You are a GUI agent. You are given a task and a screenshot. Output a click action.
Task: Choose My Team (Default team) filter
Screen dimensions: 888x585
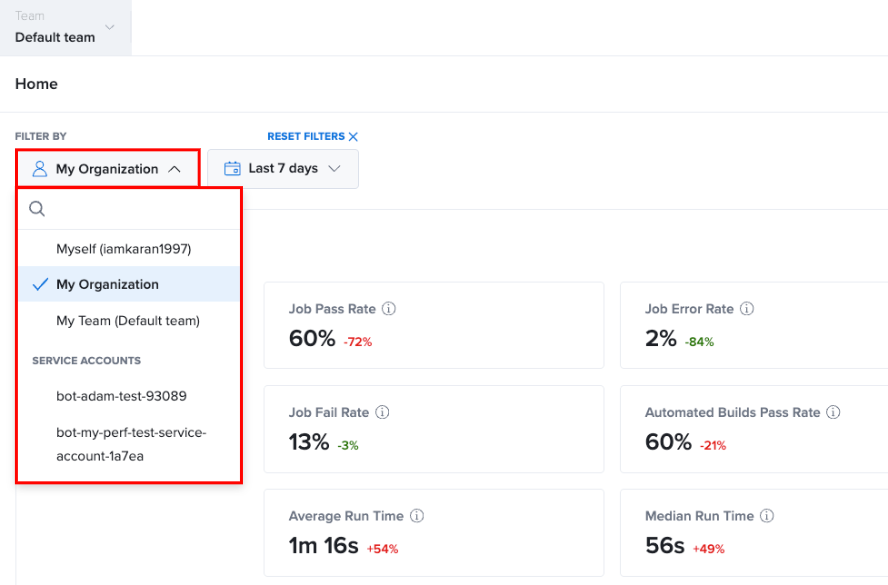(129, 321)
